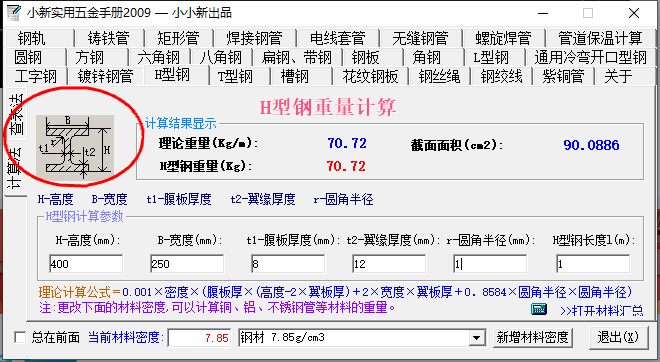Go to the 电线套管 tab
Viewport: 660px width, 362px height.
[338, 38]
